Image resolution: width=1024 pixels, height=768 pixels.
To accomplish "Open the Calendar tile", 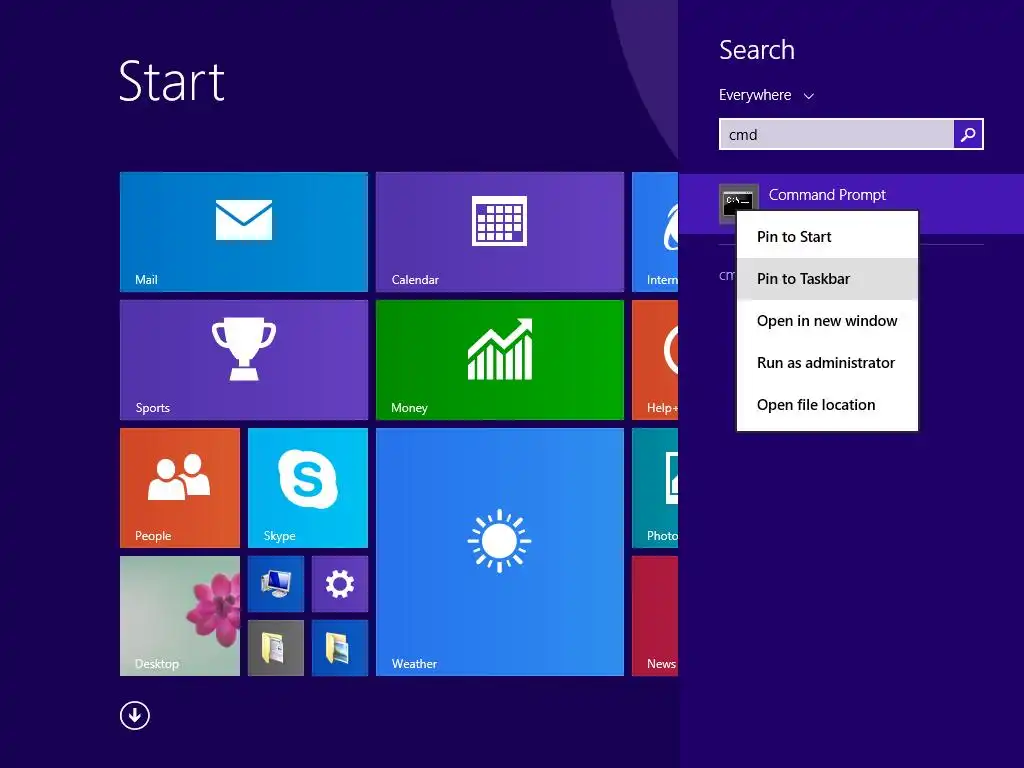I will 500,232.
